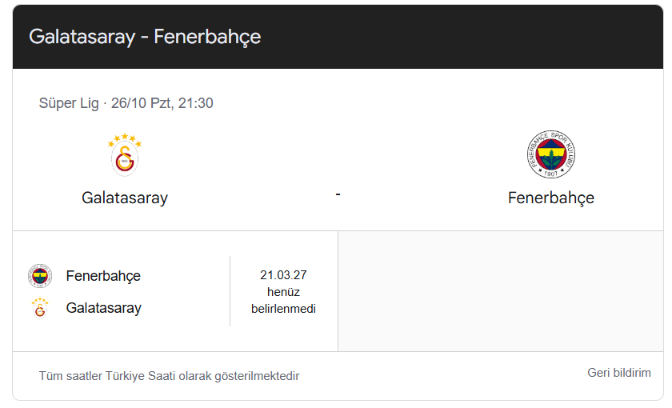Click the henüz belirlenmedi time status
Image resolution: width=672 pixels, height=408 pixels.
tap(283, 300)
